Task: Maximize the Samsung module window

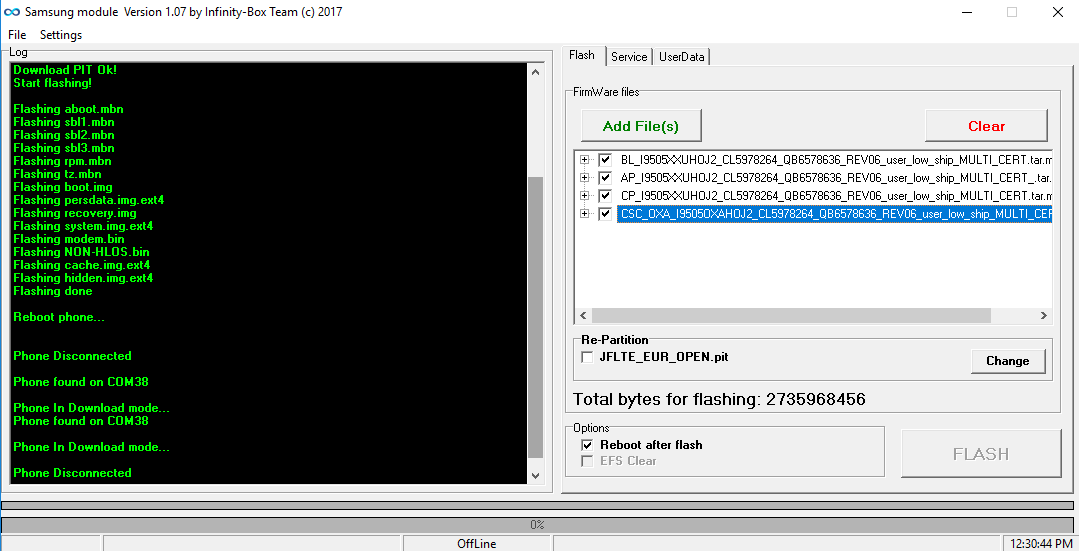Action: [x=1012, y=12]
